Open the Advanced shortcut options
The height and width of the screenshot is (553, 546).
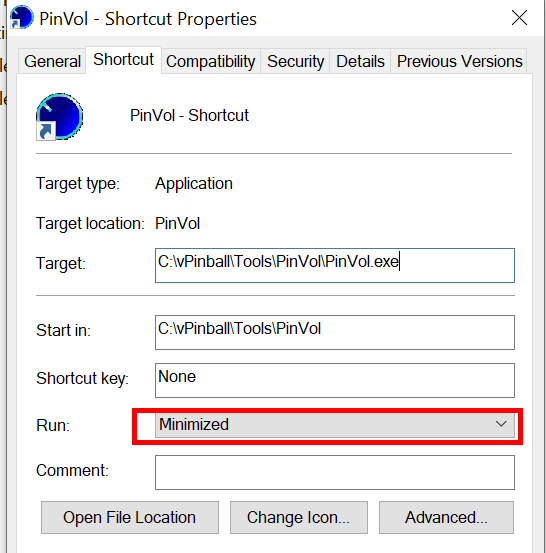(x=446, y=517)
